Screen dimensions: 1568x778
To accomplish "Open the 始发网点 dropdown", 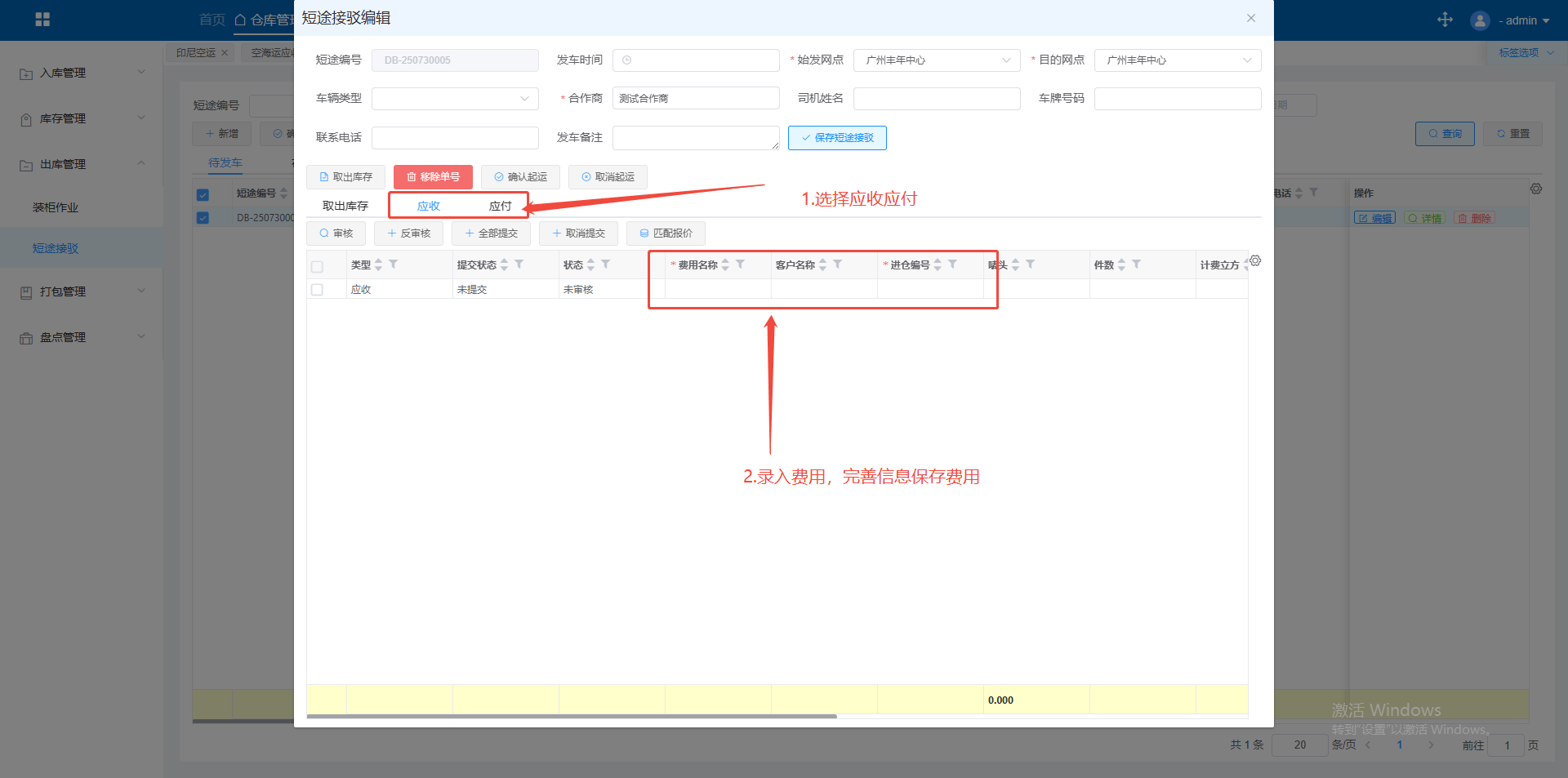I will click(x=936, y=60).
